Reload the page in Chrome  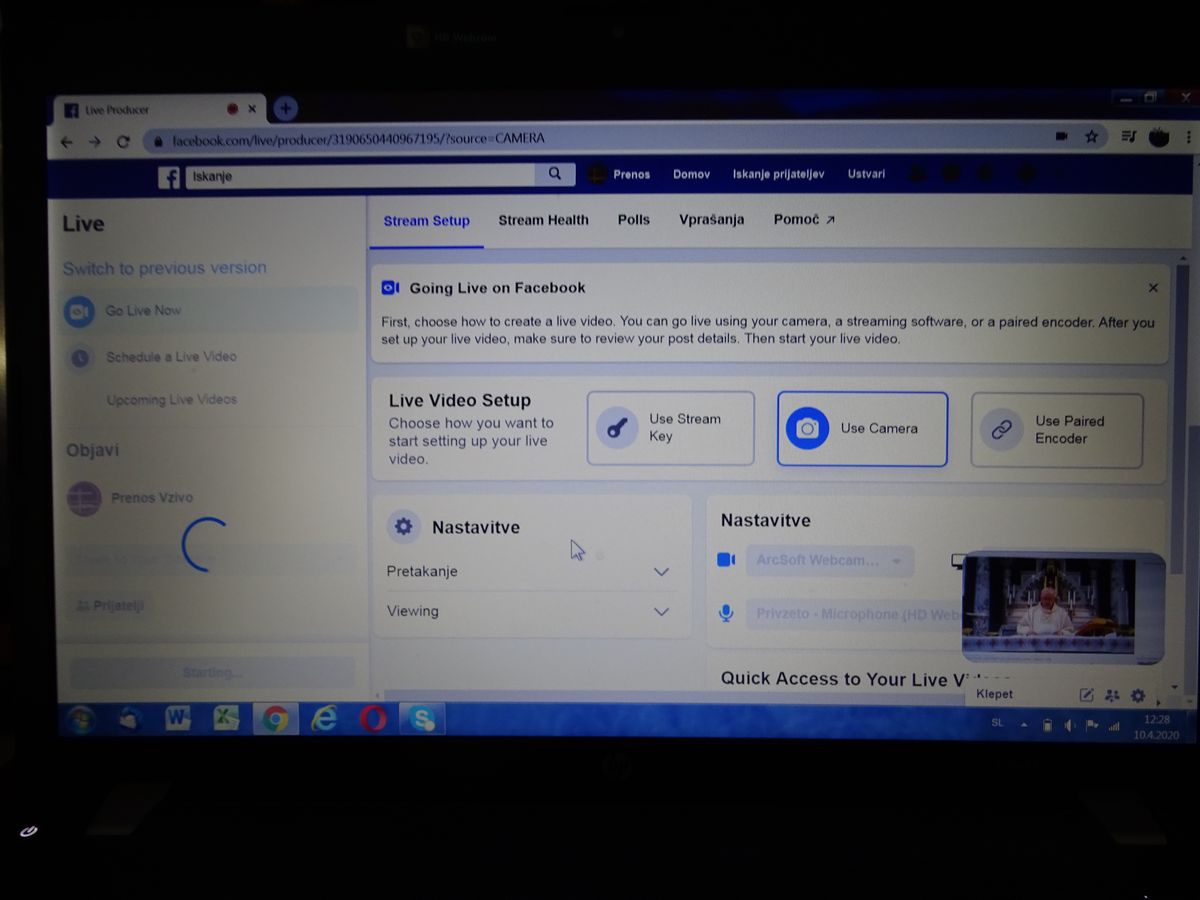click(x=123, y=142)
